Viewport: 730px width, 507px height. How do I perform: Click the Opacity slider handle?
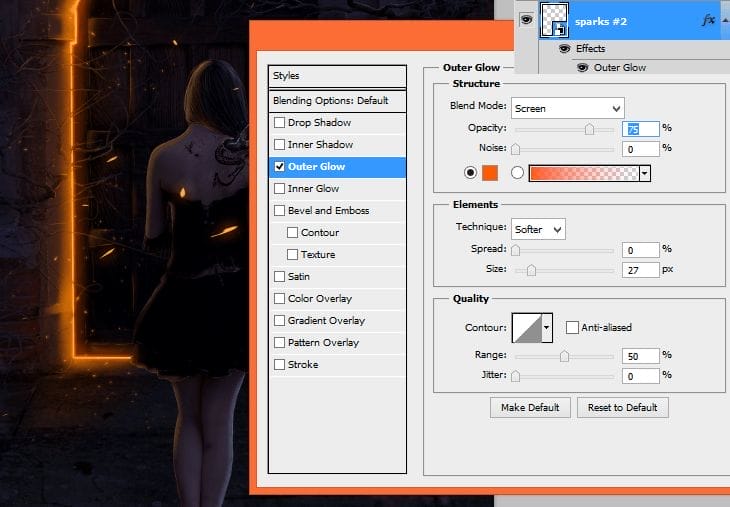[x=589, y=129]
